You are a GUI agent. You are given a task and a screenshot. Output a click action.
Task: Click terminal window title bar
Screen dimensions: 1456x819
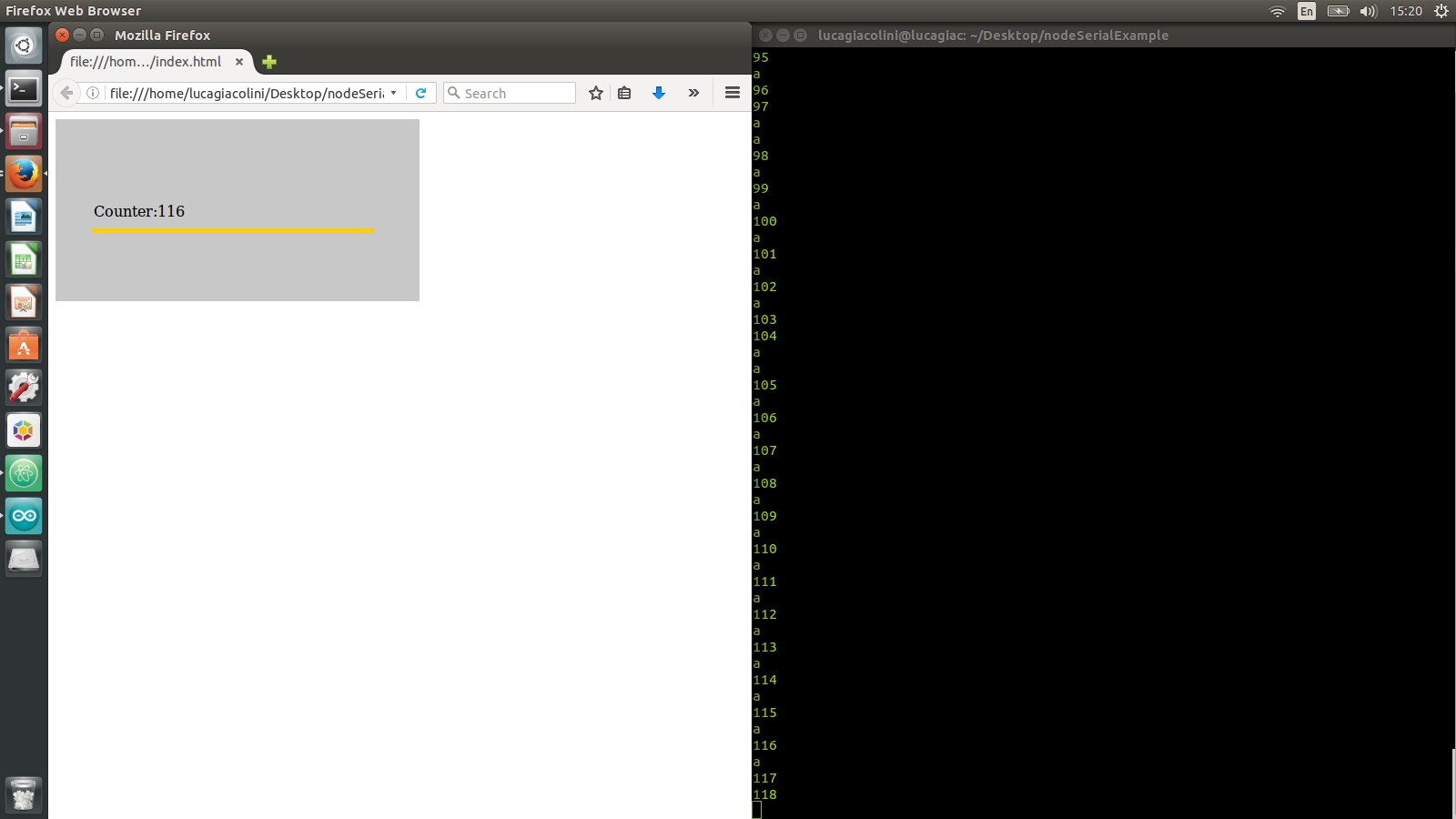(1104, 35)
